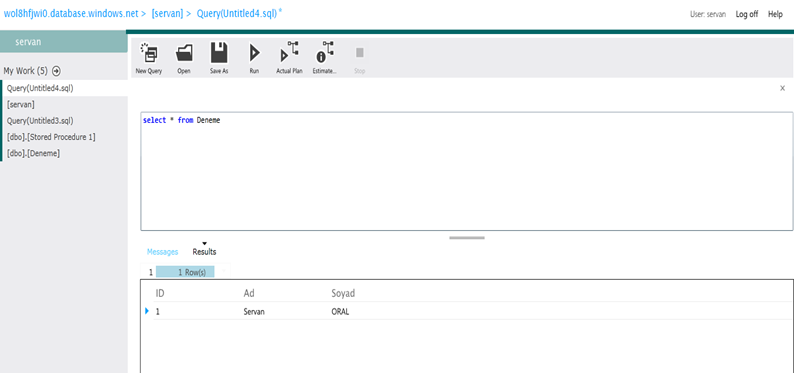Select the cell containing Servan
The width and height of the screenshot is (794, 373).
[x=254, y=312]
